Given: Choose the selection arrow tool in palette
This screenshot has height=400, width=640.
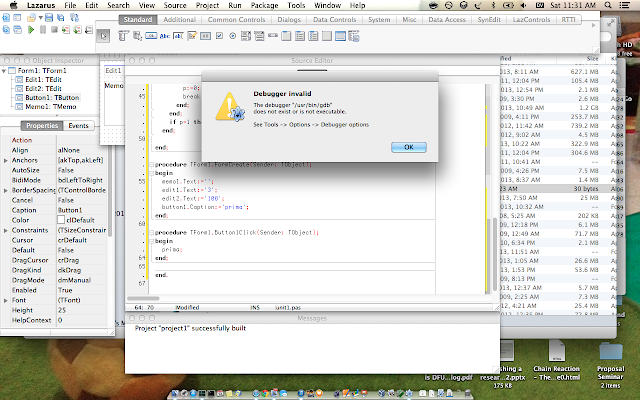Looking at the screenshot, I should tap(103, 36).
